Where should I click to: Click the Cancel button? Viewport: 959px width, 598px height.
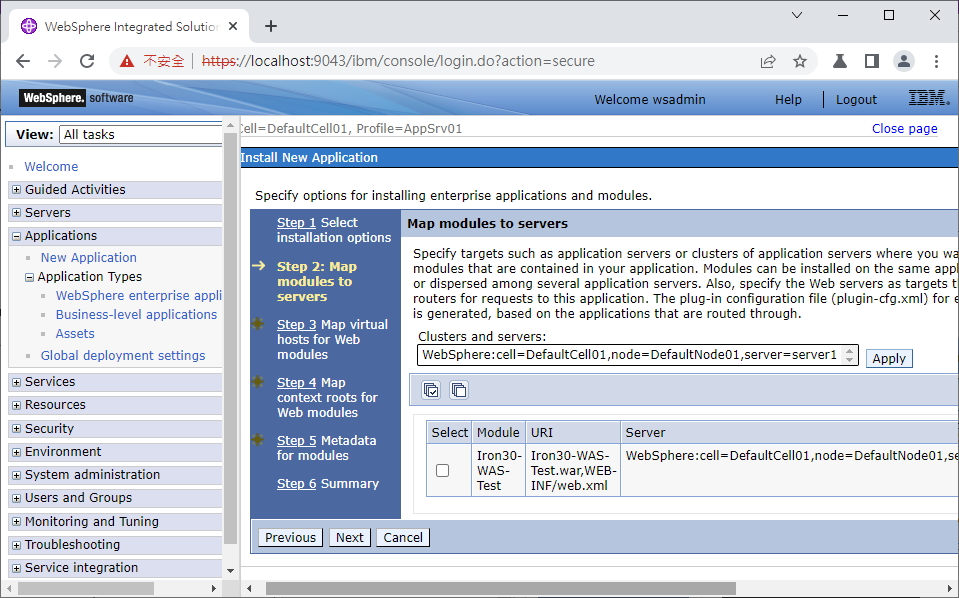[402, 537]
